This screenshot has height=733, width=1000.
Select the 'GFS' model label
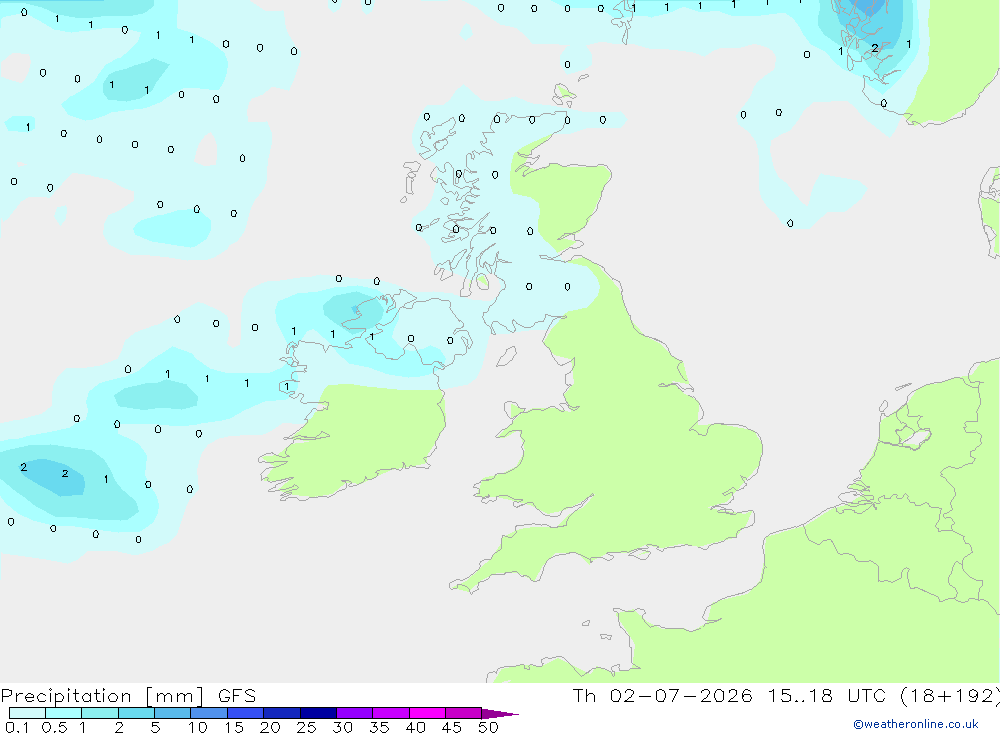click(x=237, y=696)
